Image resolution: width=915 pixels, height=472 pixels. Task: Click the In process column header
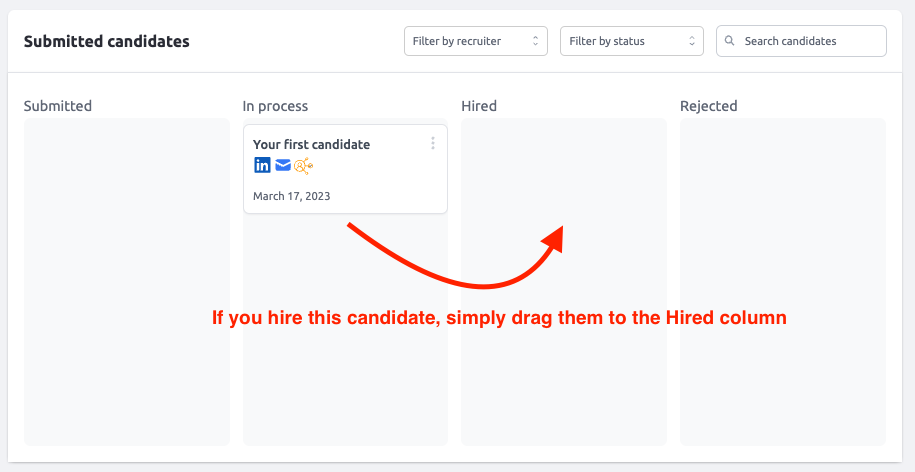pos(275,106)
